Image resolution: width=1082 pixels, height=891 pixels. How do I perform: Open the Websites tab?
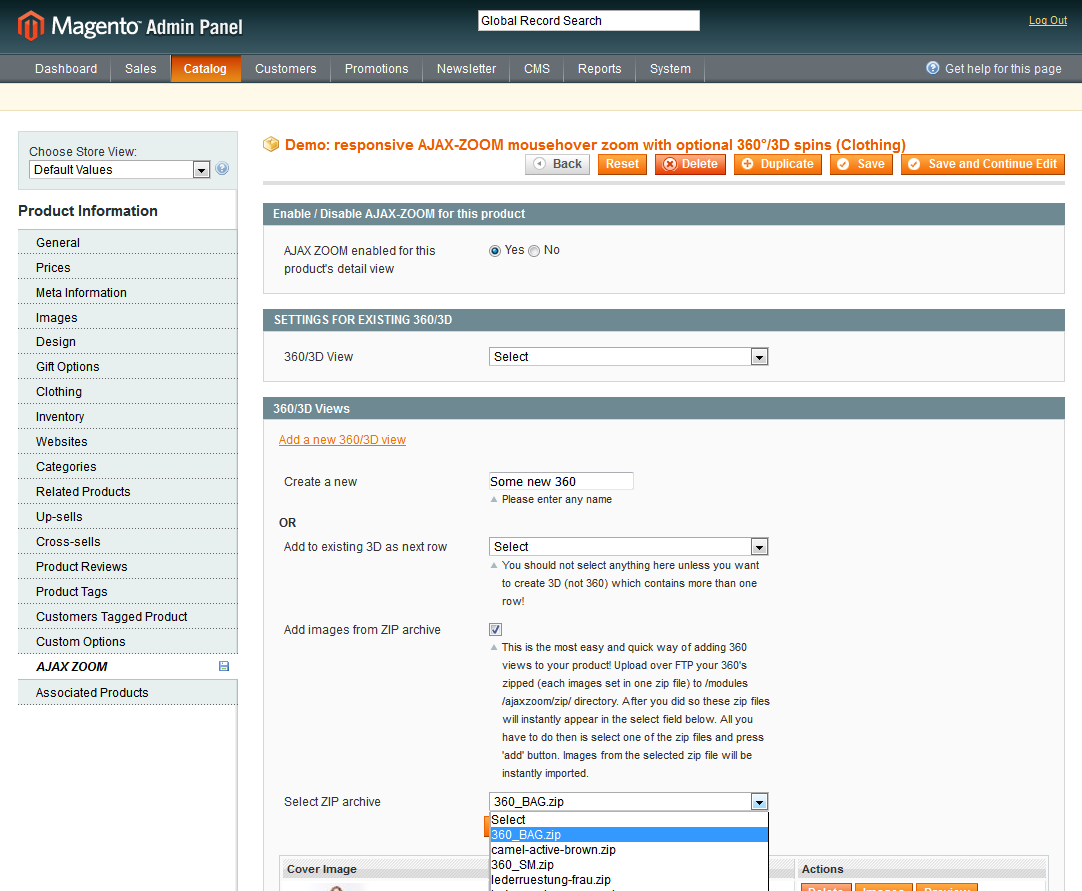point(128,442)
